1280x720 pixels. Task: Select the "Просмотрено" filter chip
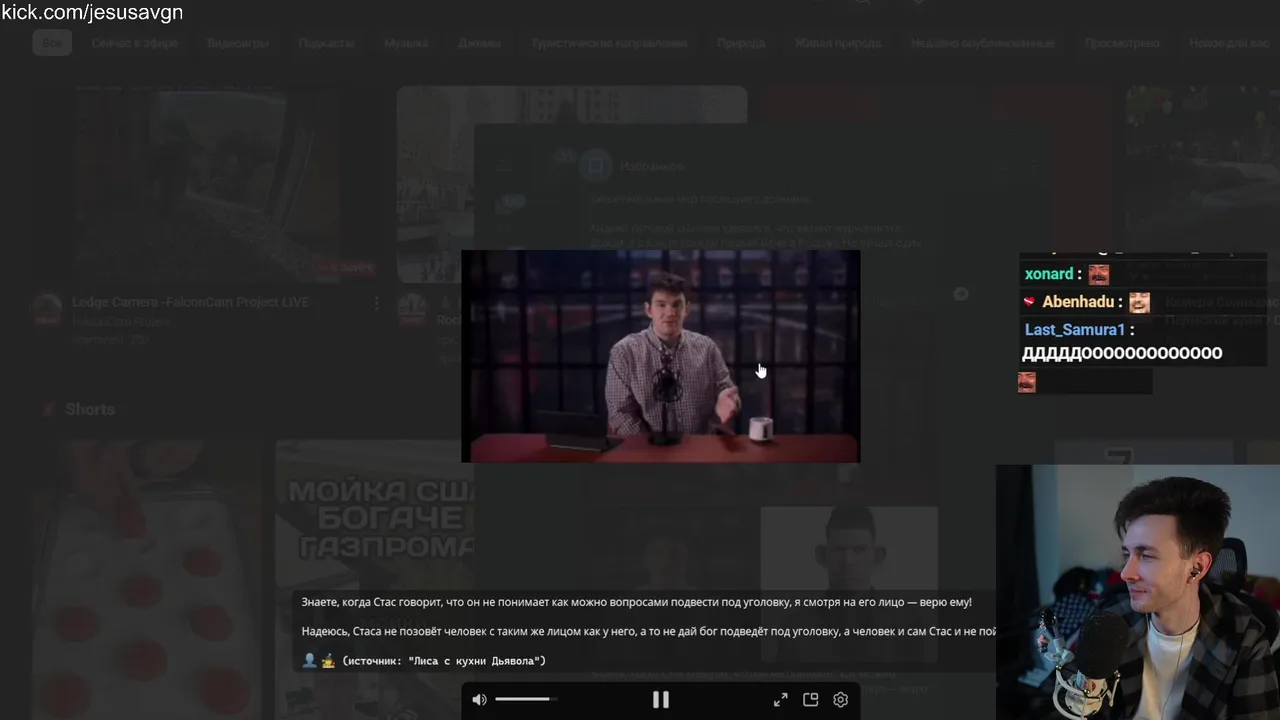1122,43
